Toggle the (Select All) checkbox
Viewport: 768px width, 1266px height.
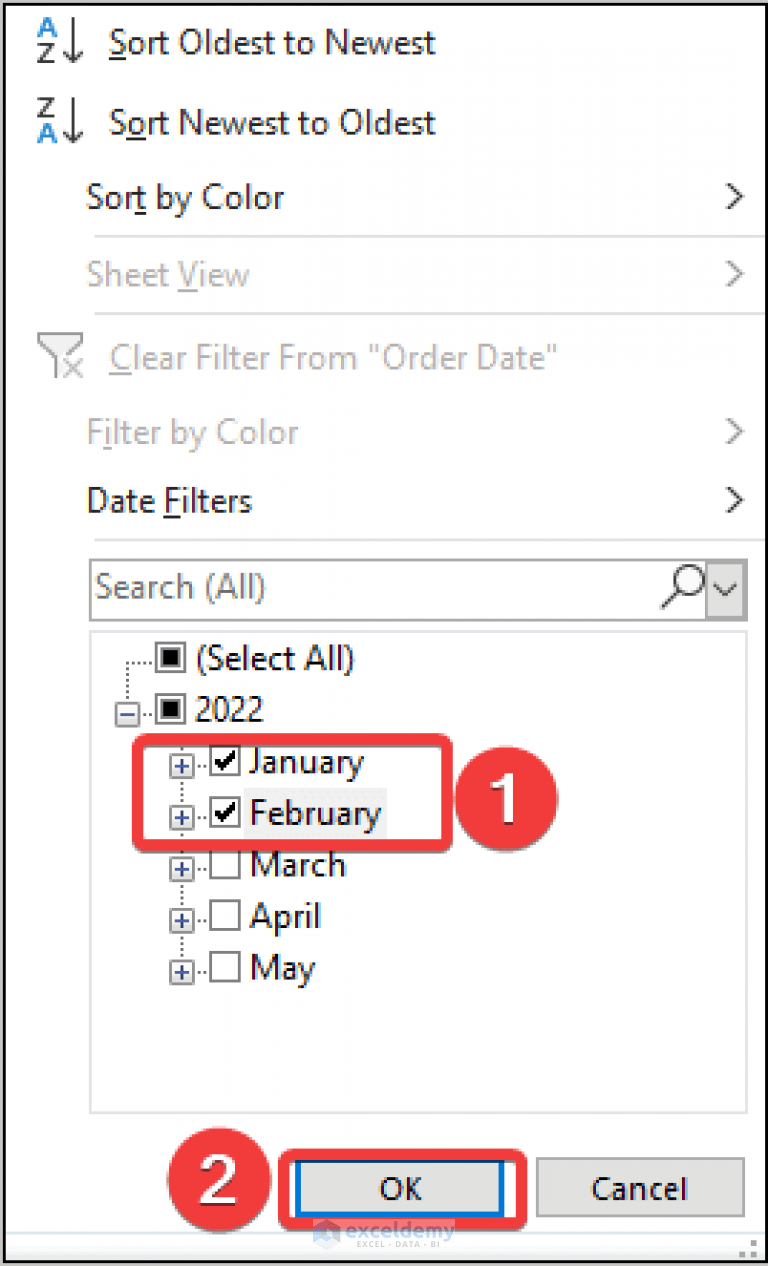coord(170,658)
